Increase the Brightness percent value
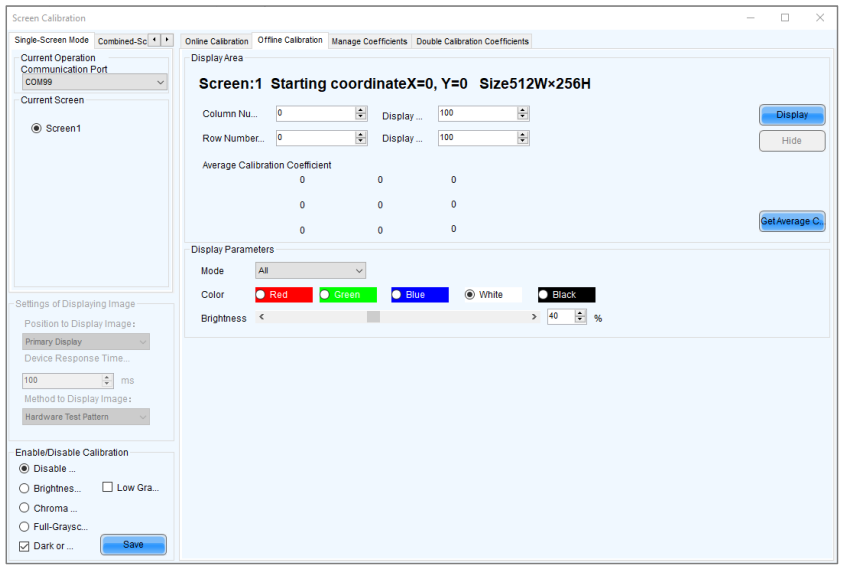The width and height of the screenshot is (841, 566). (580, 313)
